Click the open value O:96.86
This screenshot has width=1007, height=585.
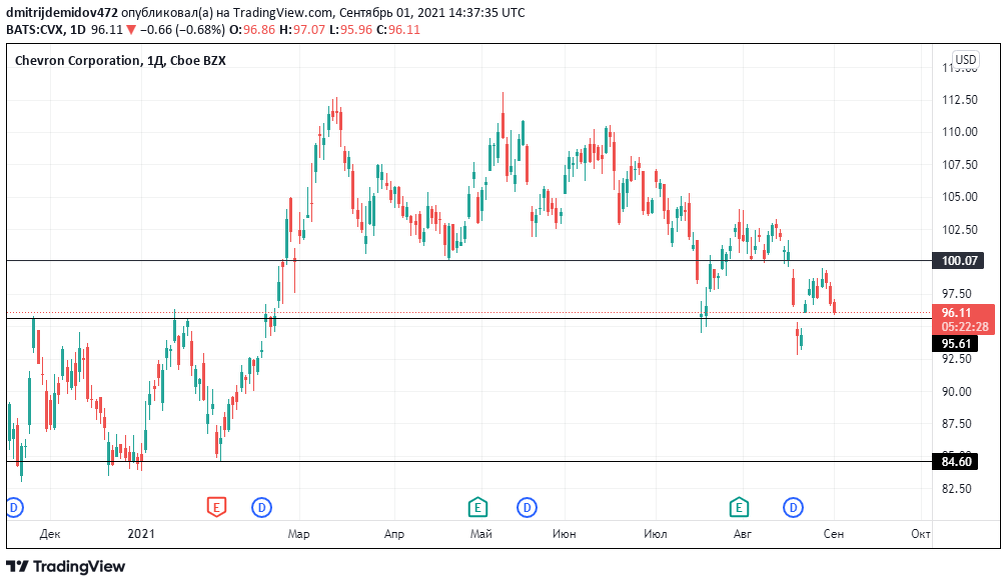coord(252,30)
